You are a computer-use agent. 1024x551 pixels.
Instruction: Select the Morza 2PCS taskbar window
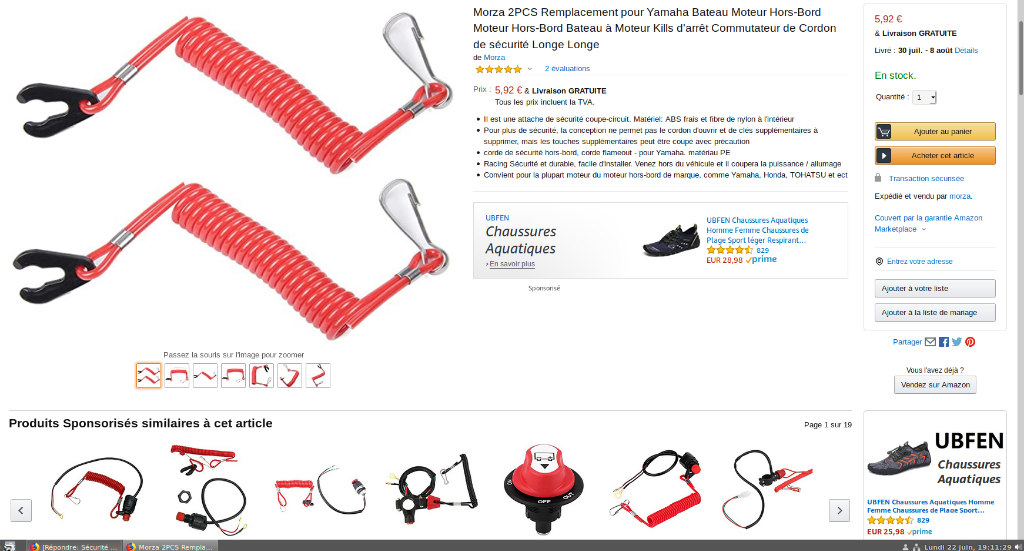[x=170, y=546]
